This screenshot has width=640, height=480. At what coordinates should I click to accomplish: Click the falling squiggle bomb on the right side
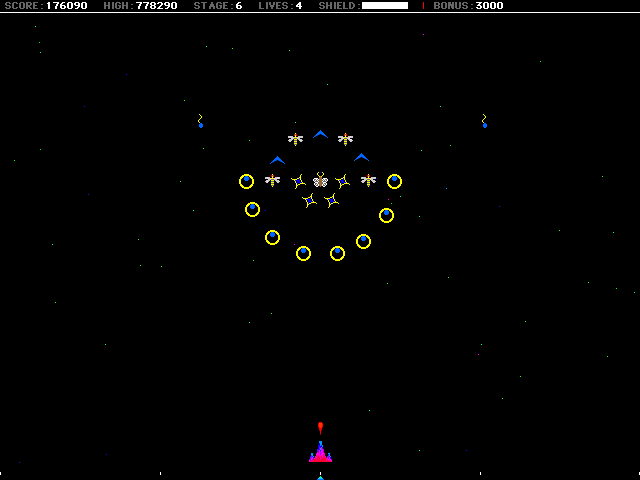coord(484,121)
